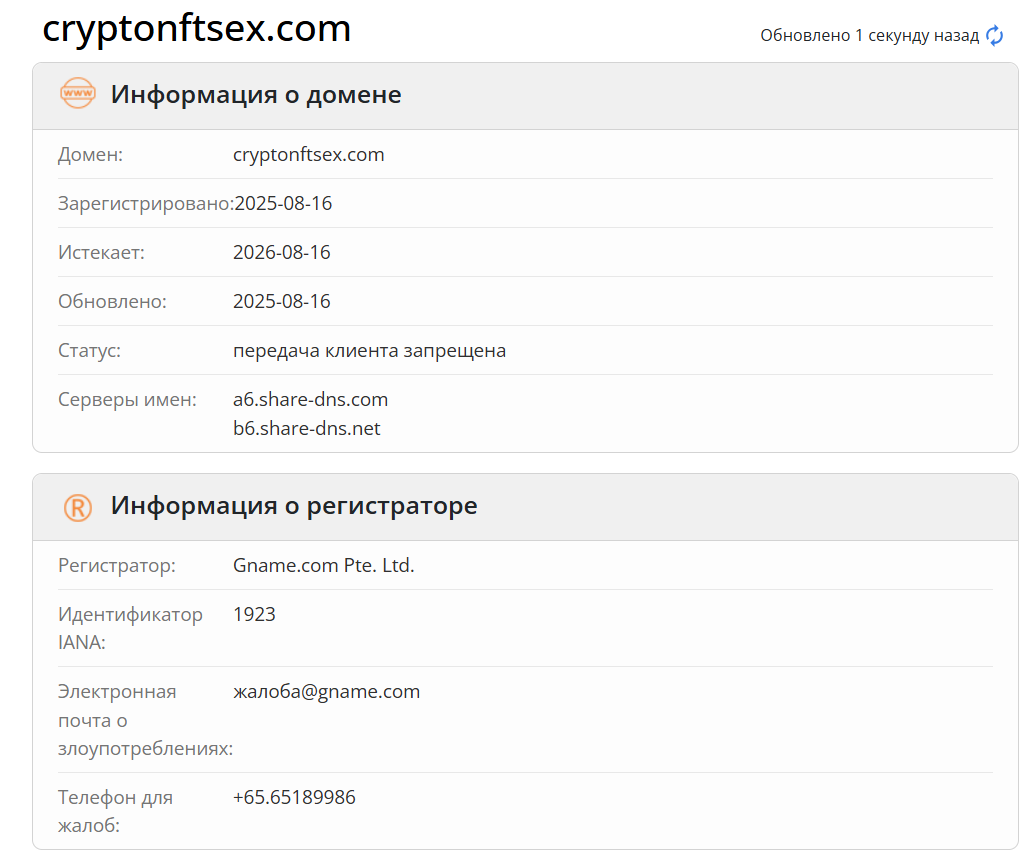This screenshot has width=1033, height=860.
Task: Click expiry date 2026-08-16
Action: tap(282, 252)
